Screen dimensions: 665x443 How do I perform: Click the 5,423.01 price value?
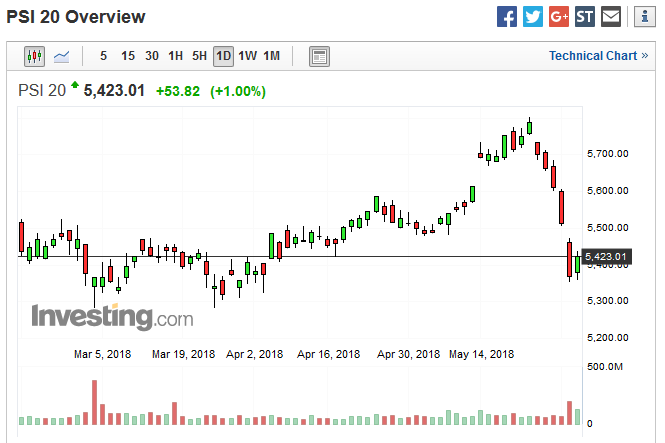click(x=114, y=91)
